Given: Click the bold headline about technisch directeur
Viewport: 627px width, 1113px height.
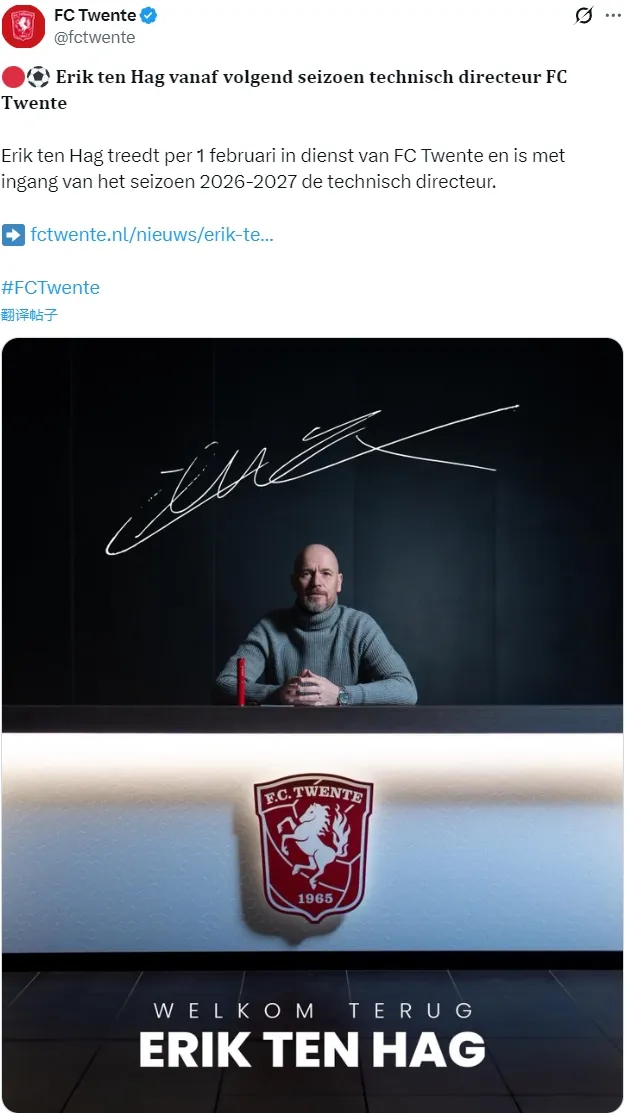Looking at the screenshot, I should coord(284,89).
